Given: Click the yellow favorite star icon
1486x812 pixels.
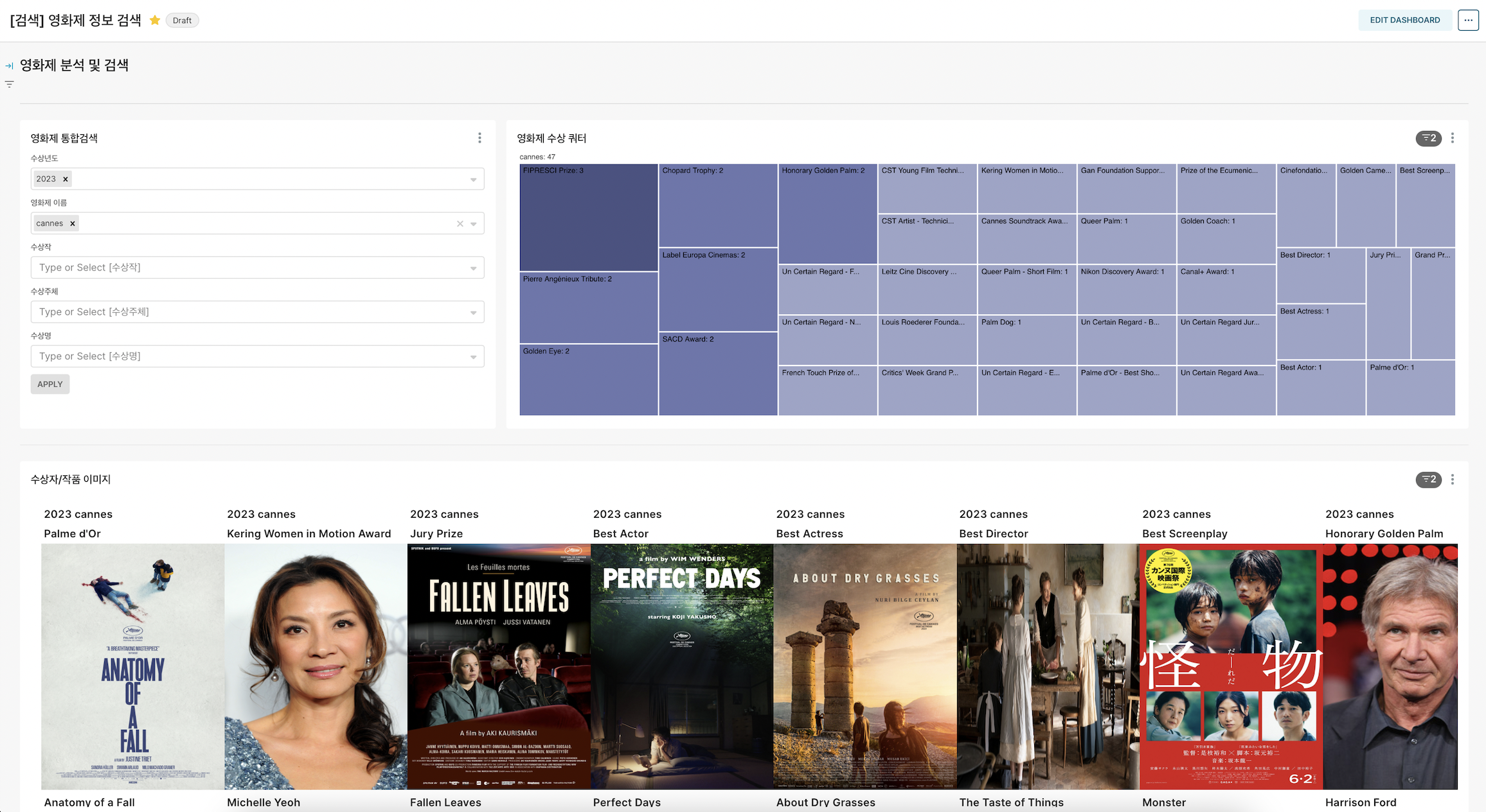Looking at the screenshot, I should (155, 20).
